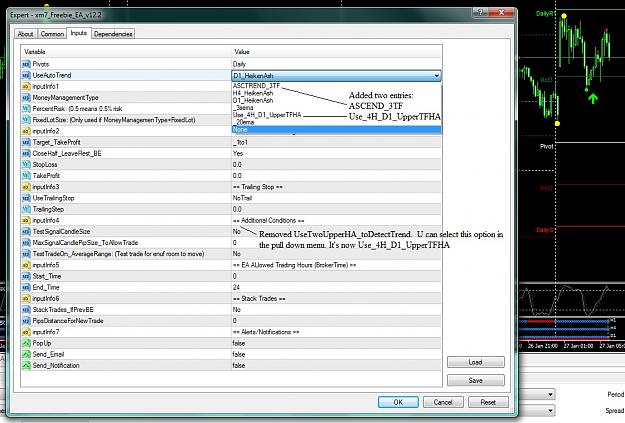Open the Period dropdown behind the dialog
This screenshot has width=625, height=423.
(x=550, y=395)
